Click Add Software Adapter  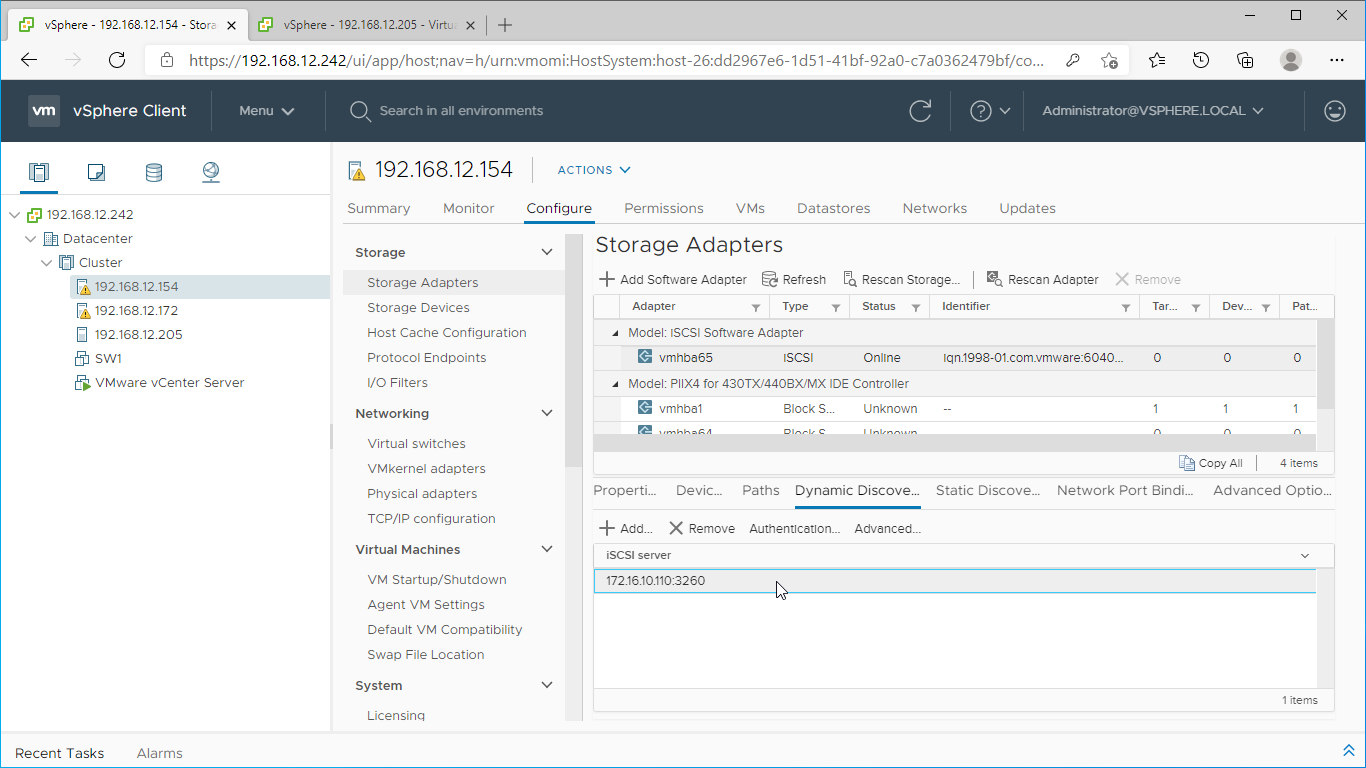(673, 280)
